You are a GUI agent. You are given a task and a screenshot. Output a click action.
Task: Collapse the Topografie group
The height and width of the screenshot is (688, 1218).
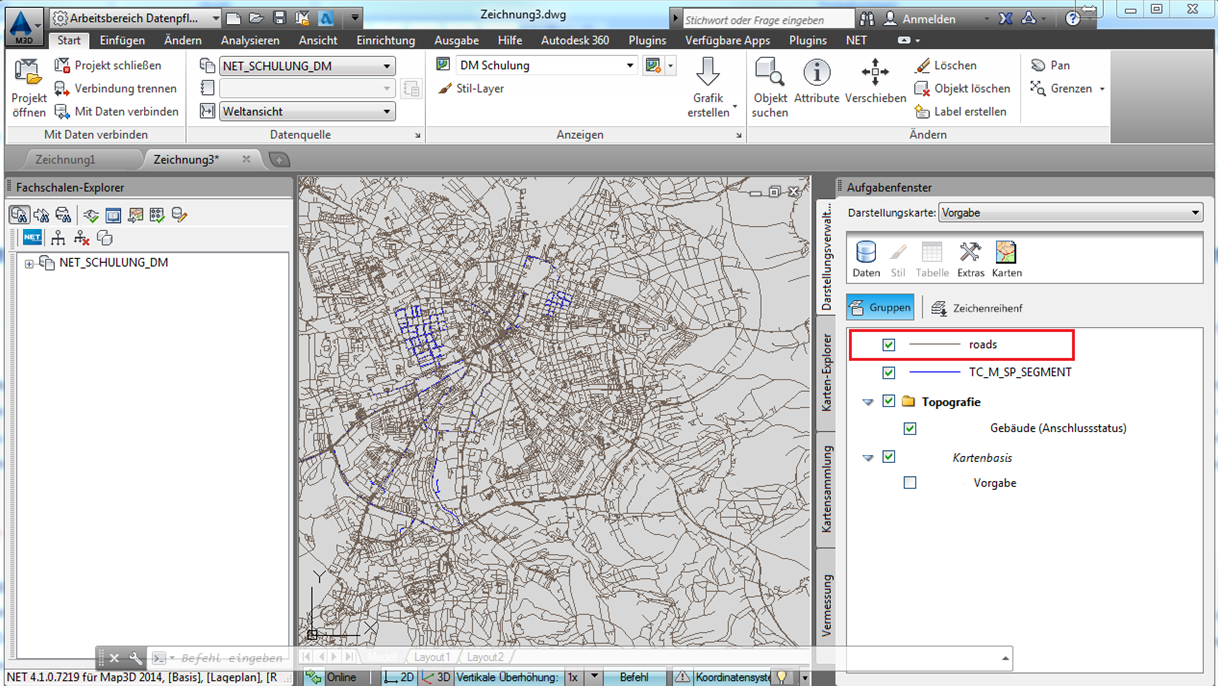click(868, 402)
